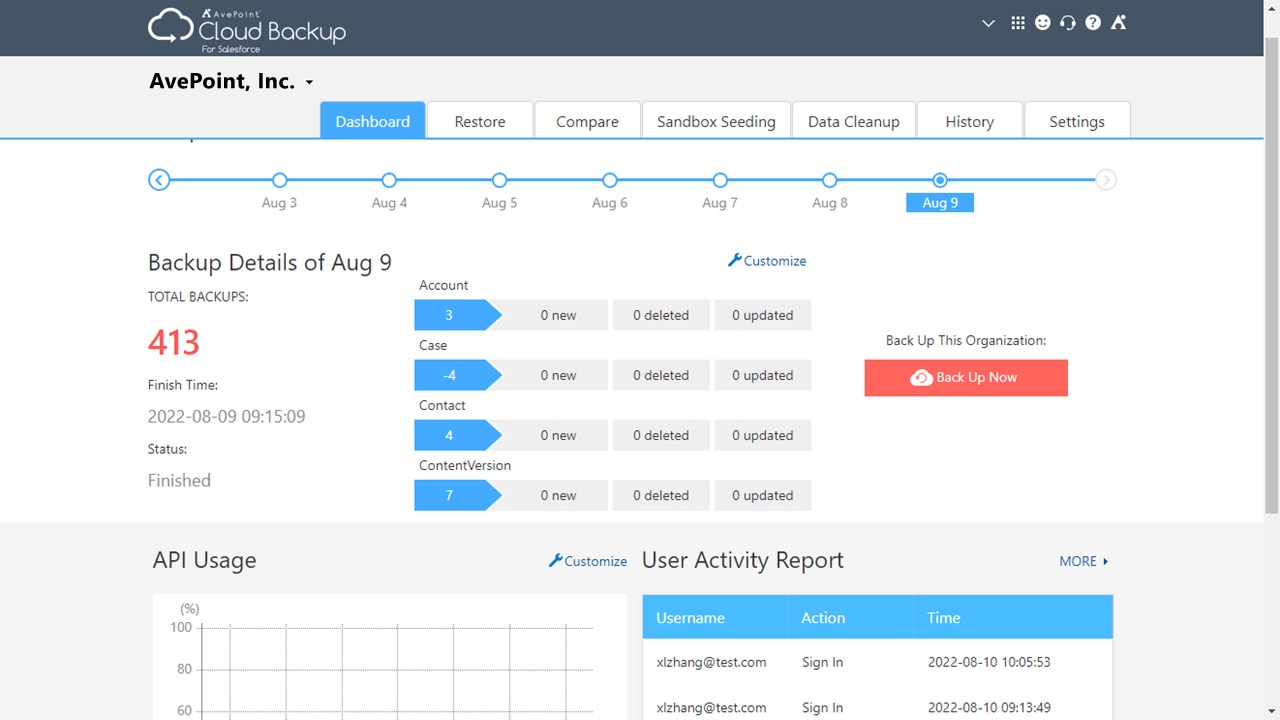This screenshot has width=1280, height=720.
Task: Click the Time column header
Action: point(1013,617)
